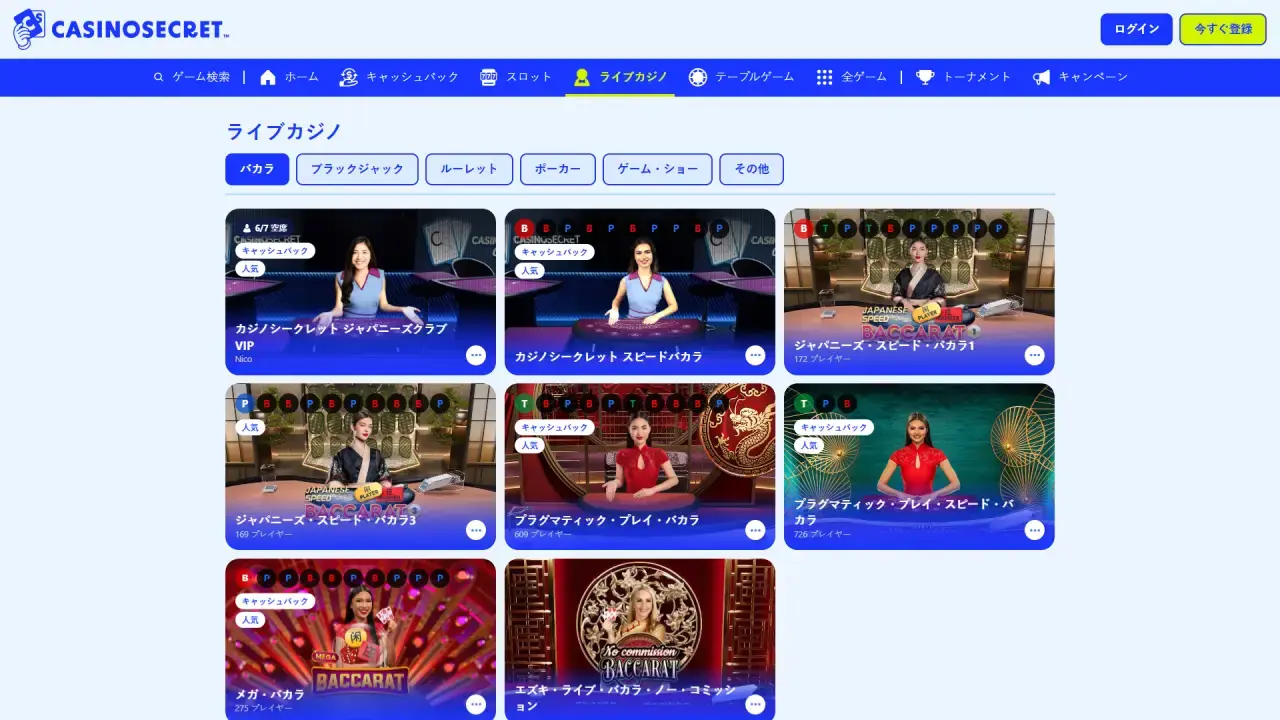The width and height of the screenshot is (1280, 720).
Task: Switch to the ライブカジノ tab
Action: tap(620, 77)
